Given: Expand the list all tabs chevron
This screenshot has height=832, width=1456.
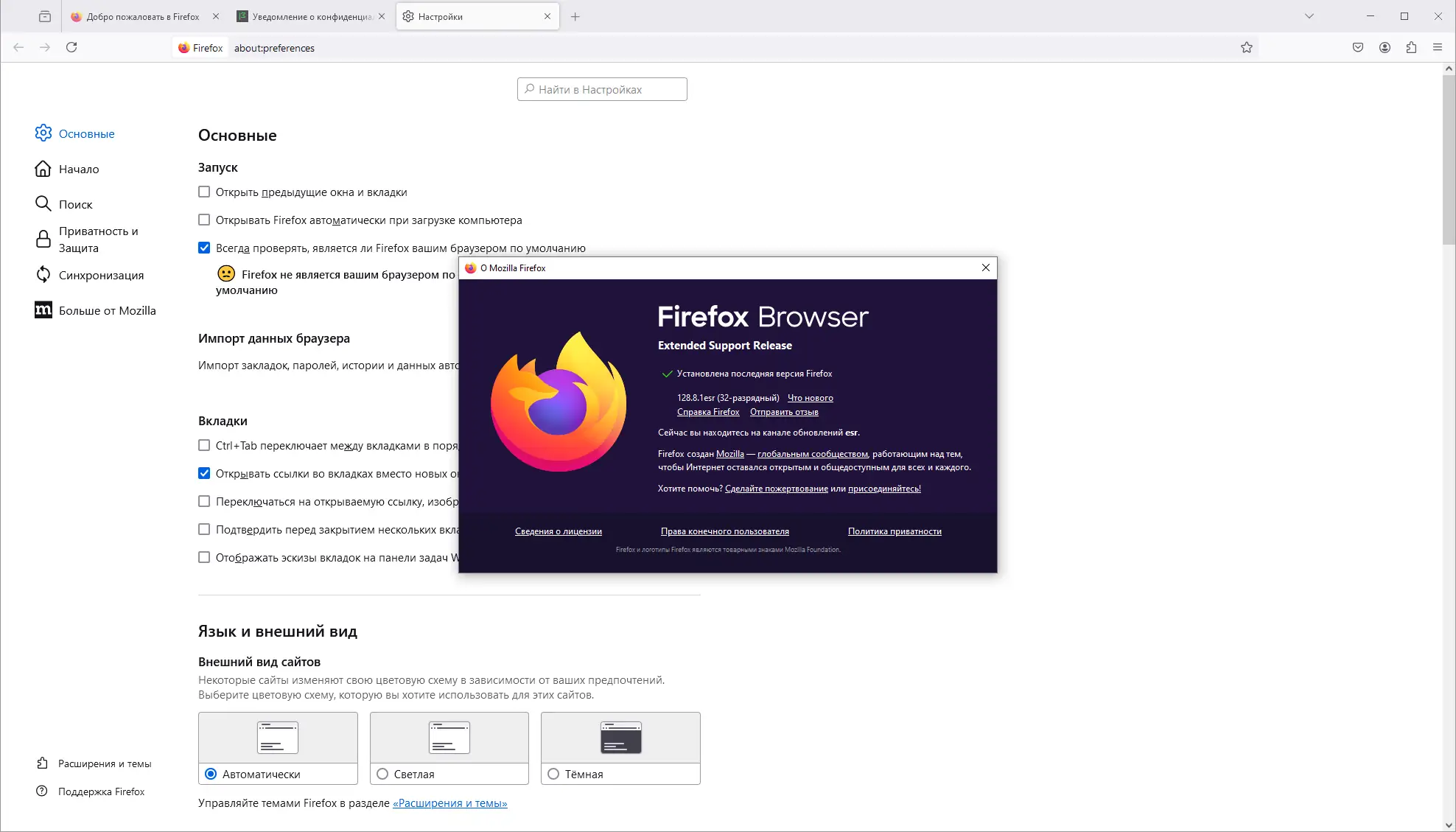Looking at the screenshot, I should coord(1309,16).
